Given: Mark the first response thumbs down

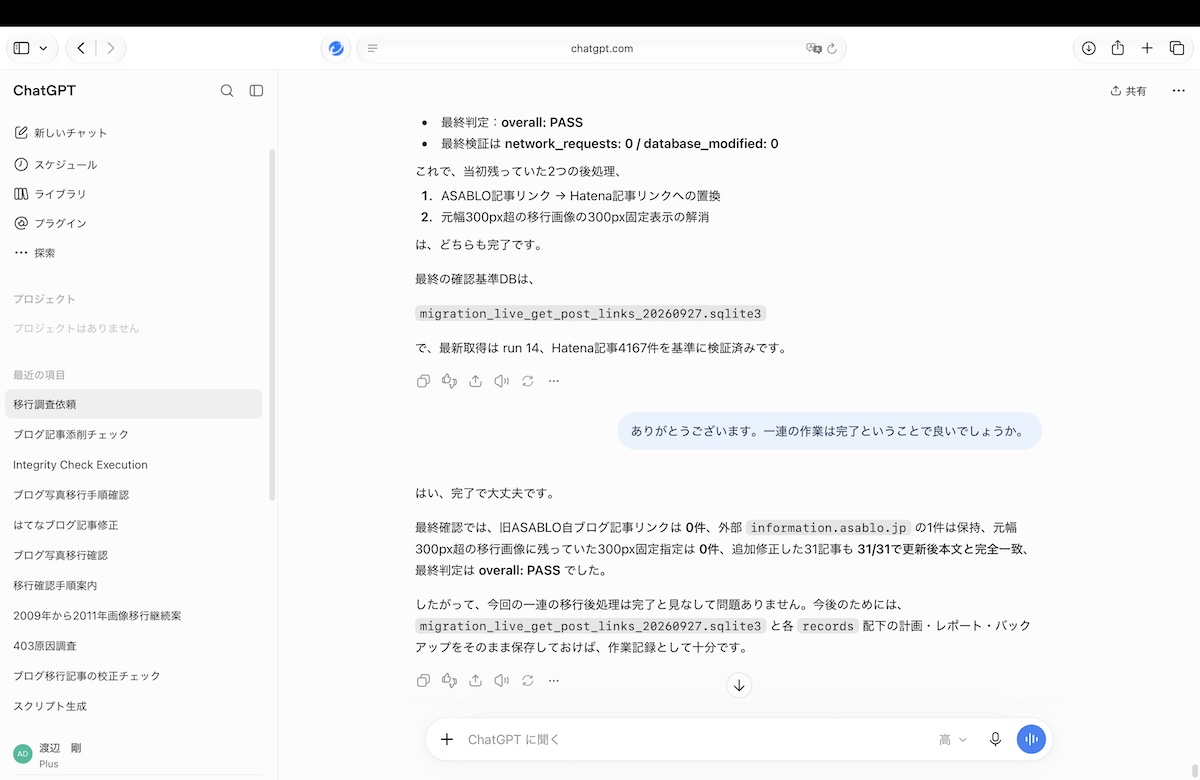Looking at the screenshot, I should 449,381.
